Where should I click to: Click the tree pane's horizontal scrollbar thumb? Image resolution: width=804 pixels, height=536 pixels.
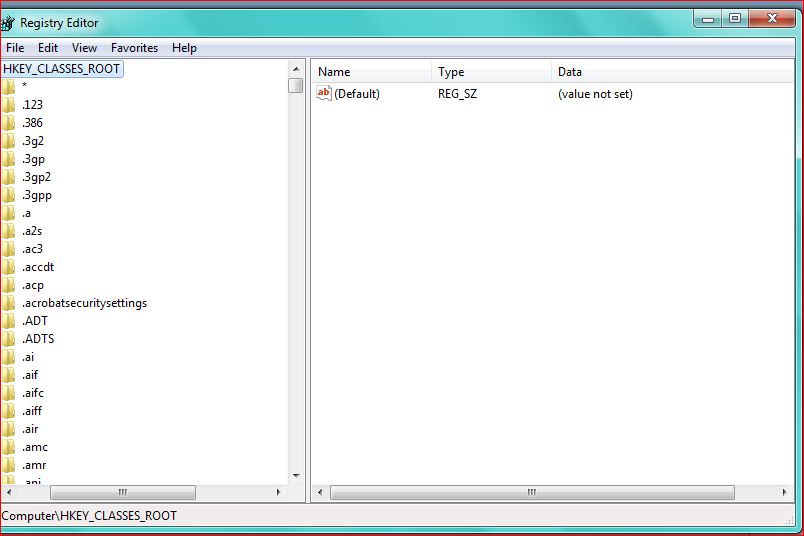pos(123,492)
